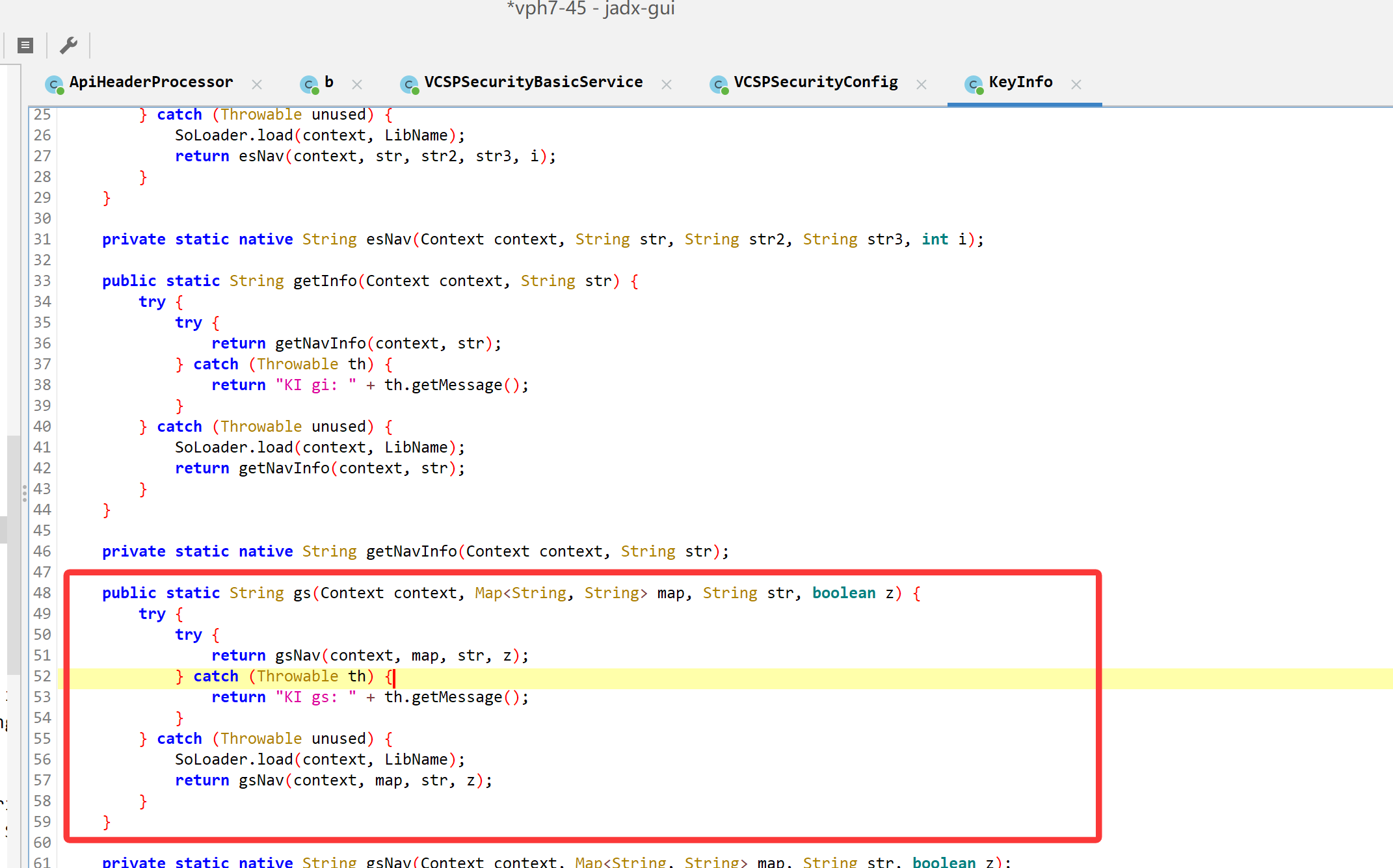Click gsNav call on line 57
The height and width of the screenshot is (868, 1393).
point(261,780)
